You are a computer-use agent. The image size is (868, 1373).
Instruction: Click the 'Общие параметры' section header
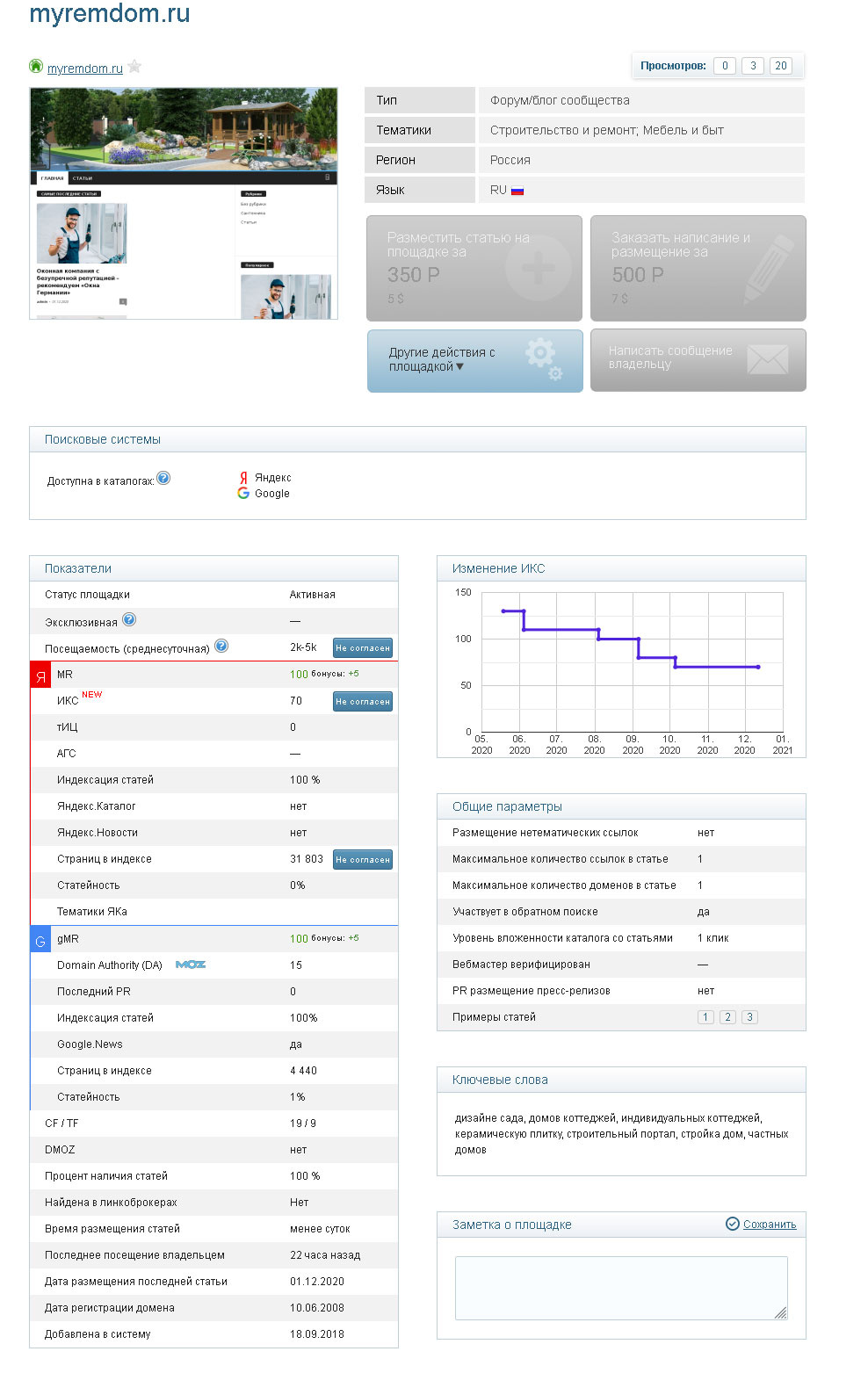click(x=507, y=806)
